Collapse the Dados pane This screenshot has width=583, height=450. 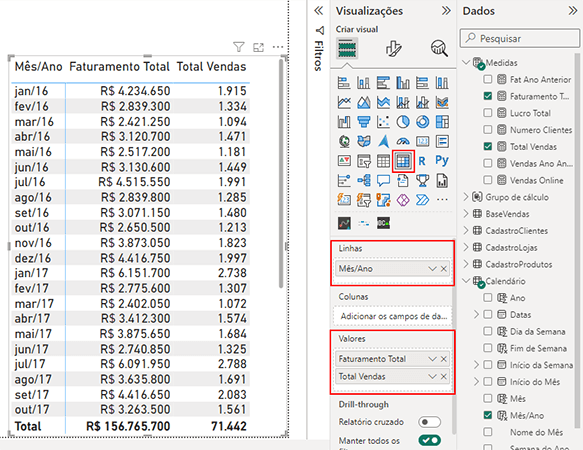(x=573, y=11)
